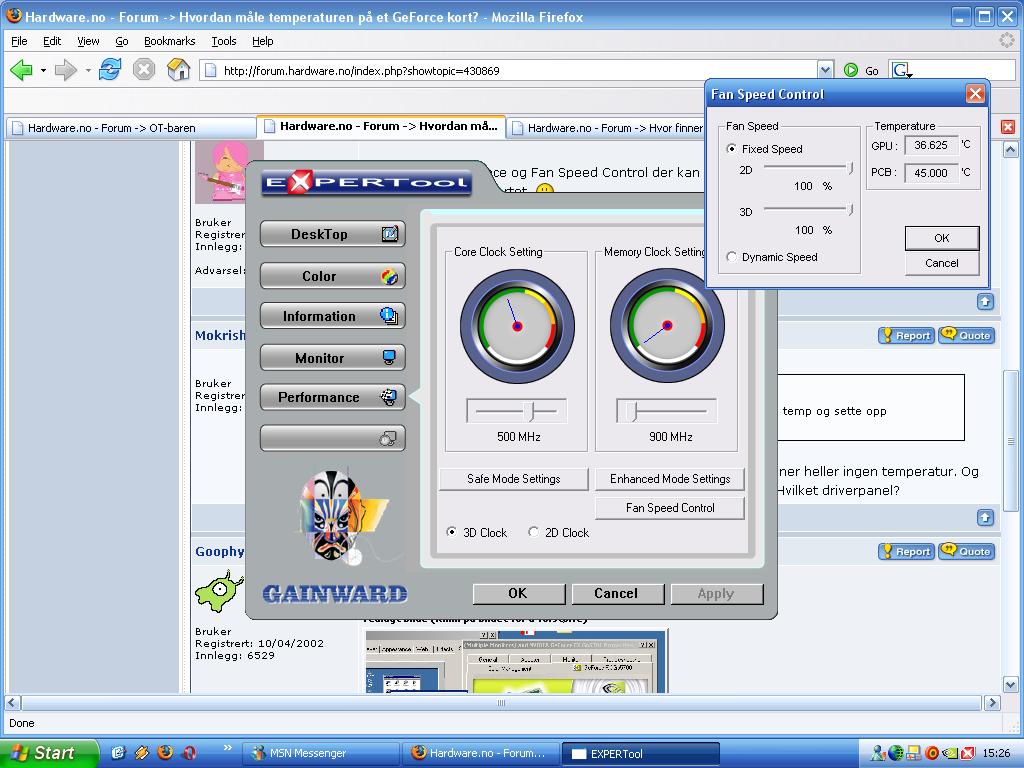
Task: Click the Stop loading icon
Action: click(144, 69)
